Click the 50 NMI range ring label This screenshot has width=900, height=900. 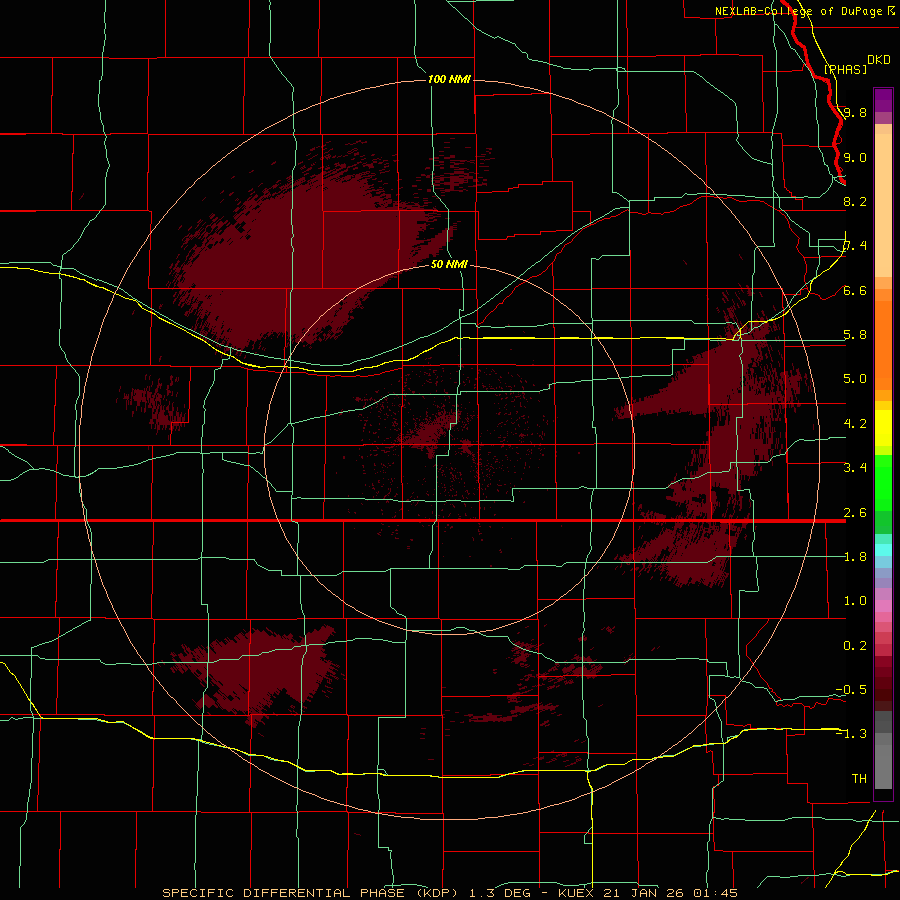pos(449,264)
